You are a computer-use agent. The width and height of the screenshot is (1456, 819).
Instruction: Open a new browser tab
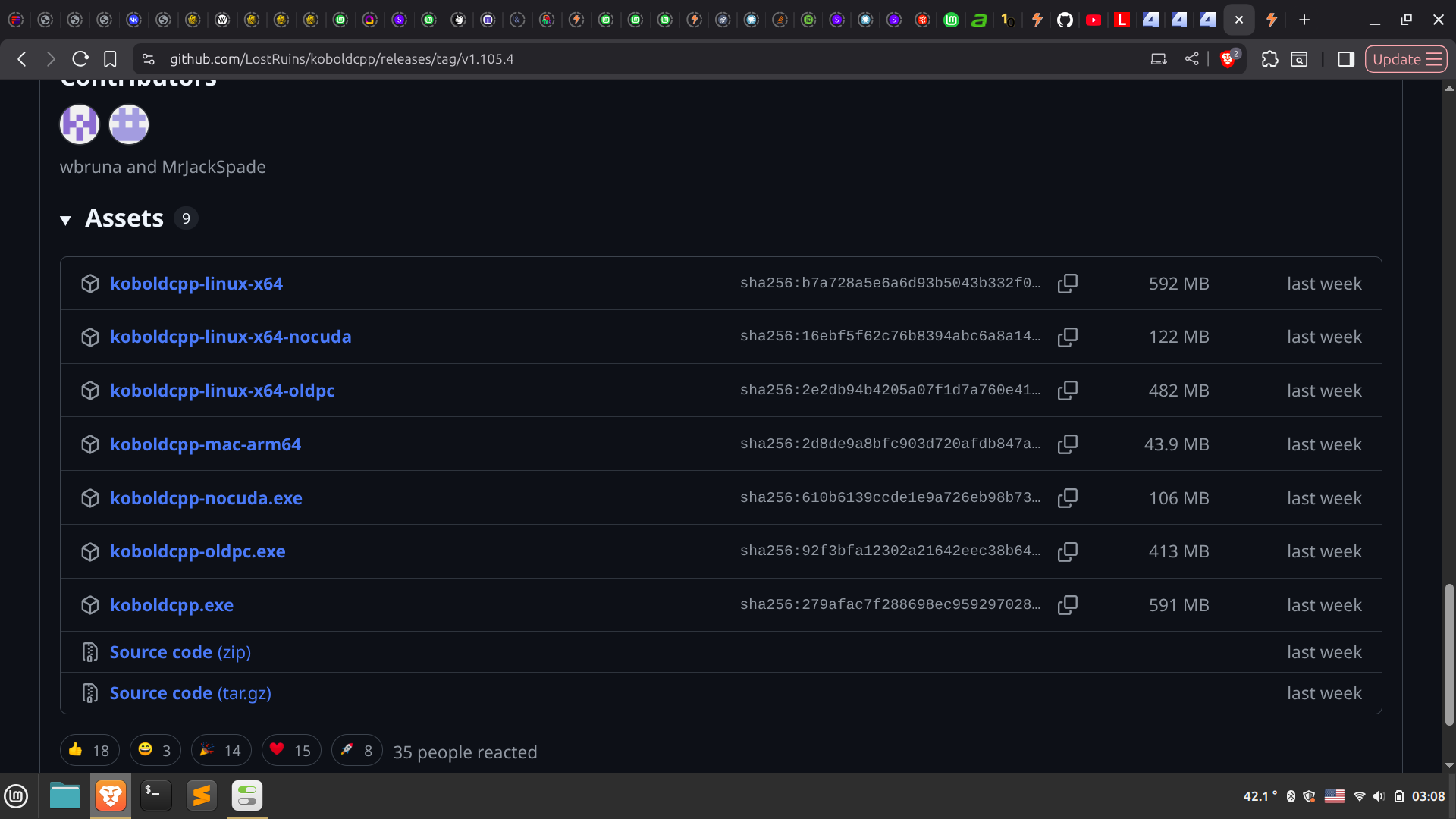coord(1304,20)
